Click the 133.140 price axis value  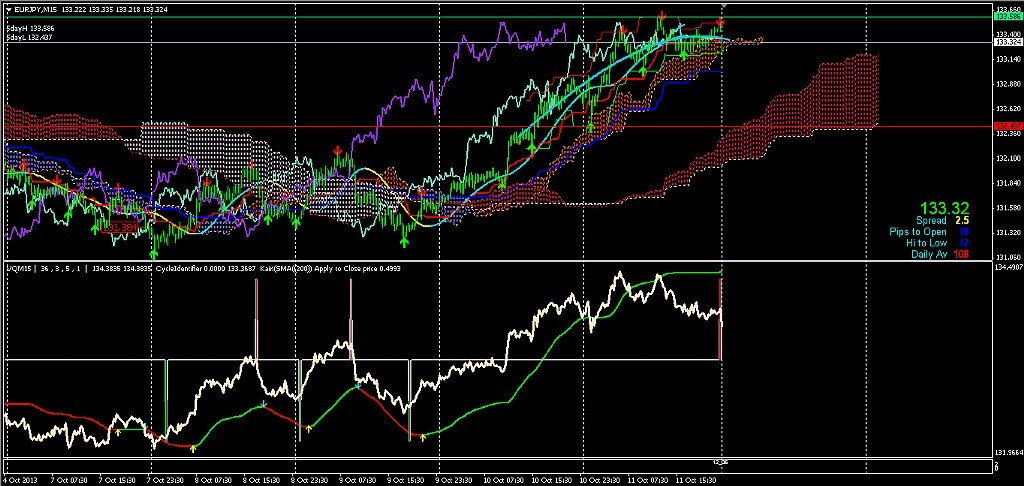tap(1008, 59)
